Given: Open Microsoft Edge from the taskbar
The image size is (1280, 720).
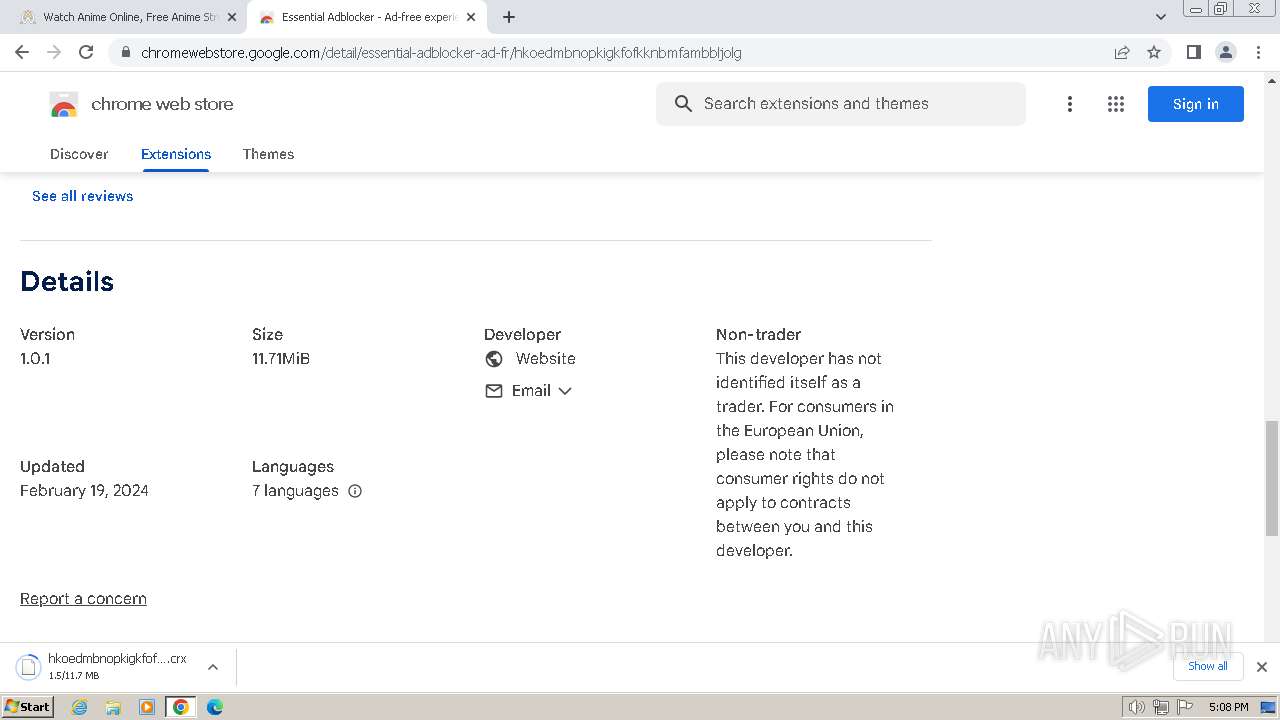Looking at the screenshot, I should pos(215,707).
